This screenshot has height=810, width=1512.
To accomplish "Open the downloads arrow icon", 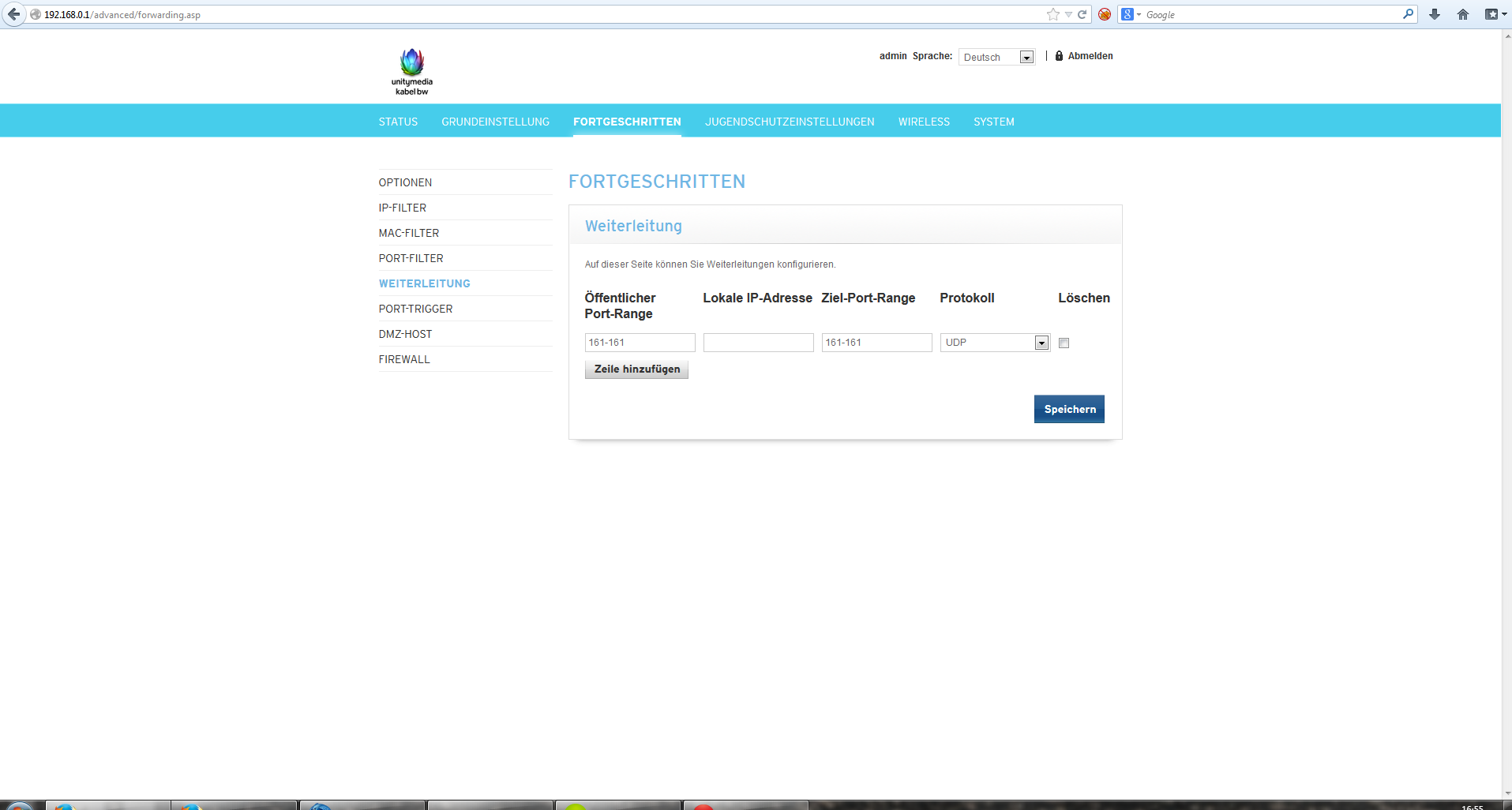I will (1435, 14).
